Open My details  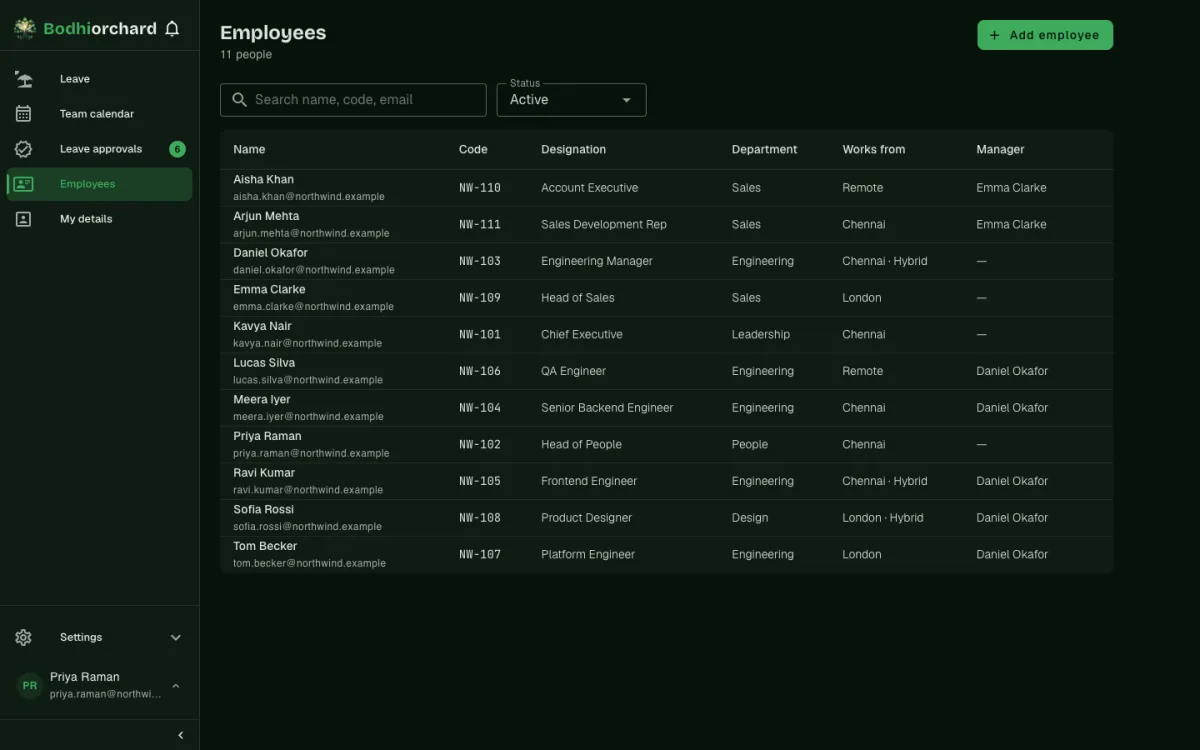(x=100, y=219)
